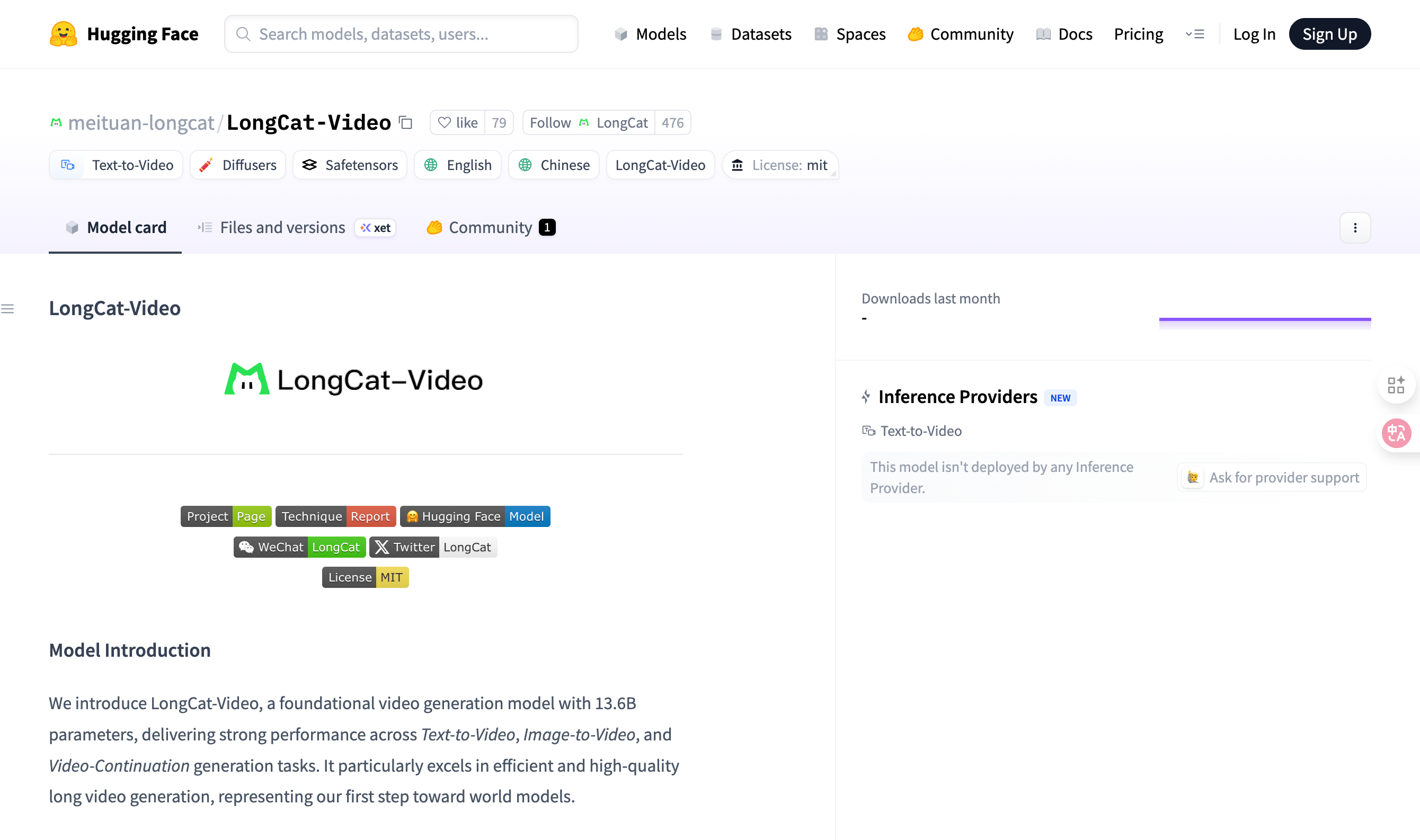
Task: Click the Text-to-Video tag icon
Action: pos(68,165)
